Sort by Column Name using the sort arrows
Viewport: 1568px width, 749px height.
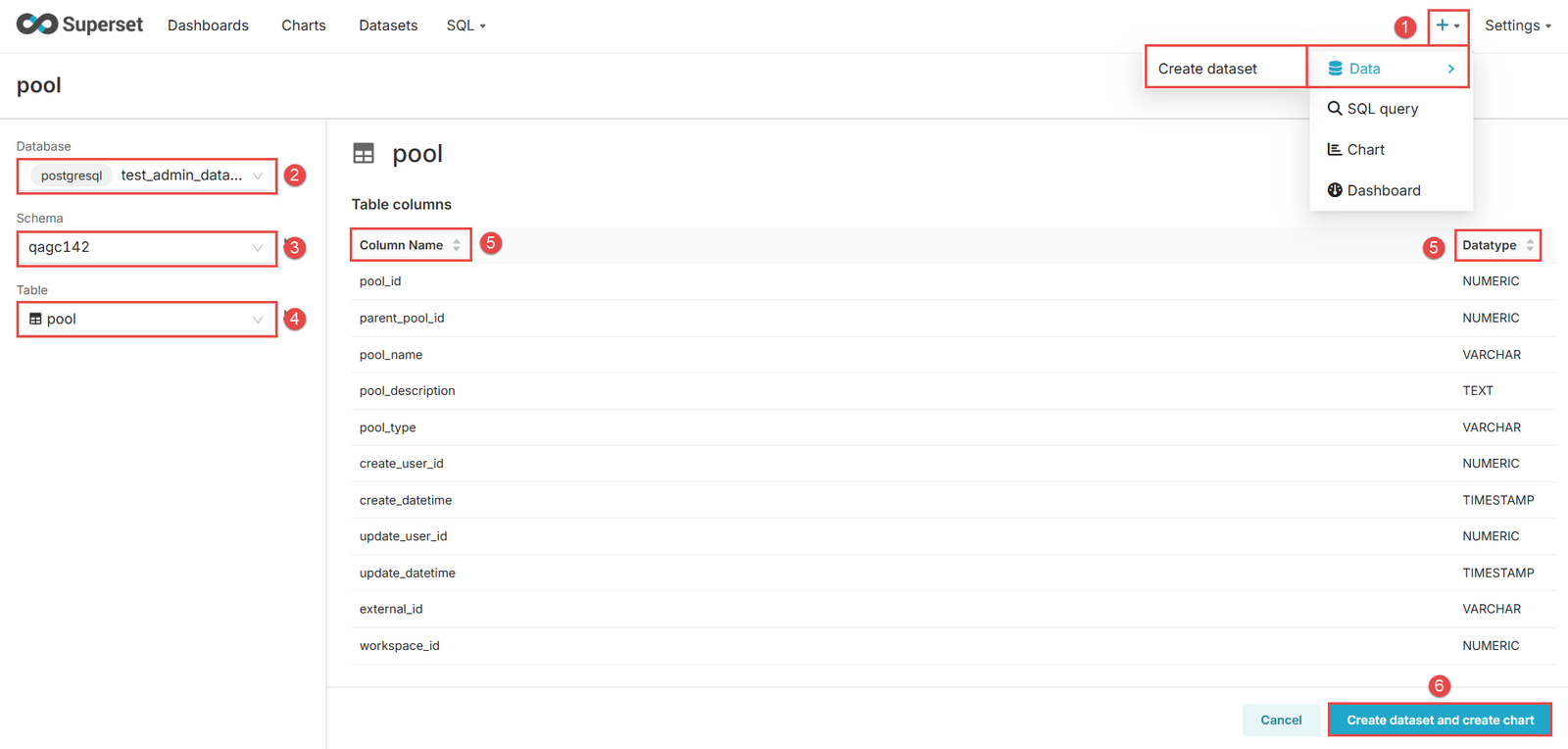457,245
